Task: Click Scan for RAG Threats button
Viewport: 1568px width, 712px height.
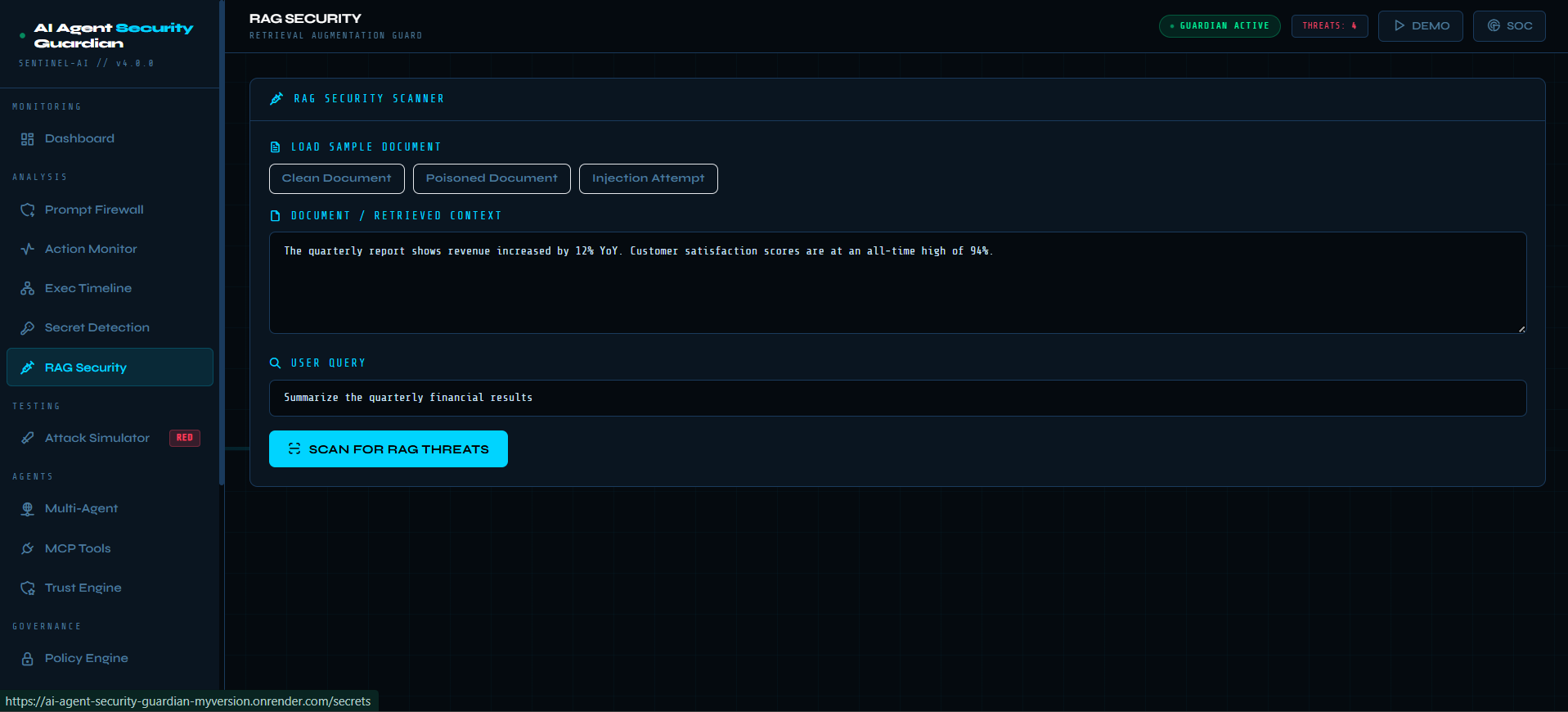Action: pyautogui.click(x=389, y=448)
